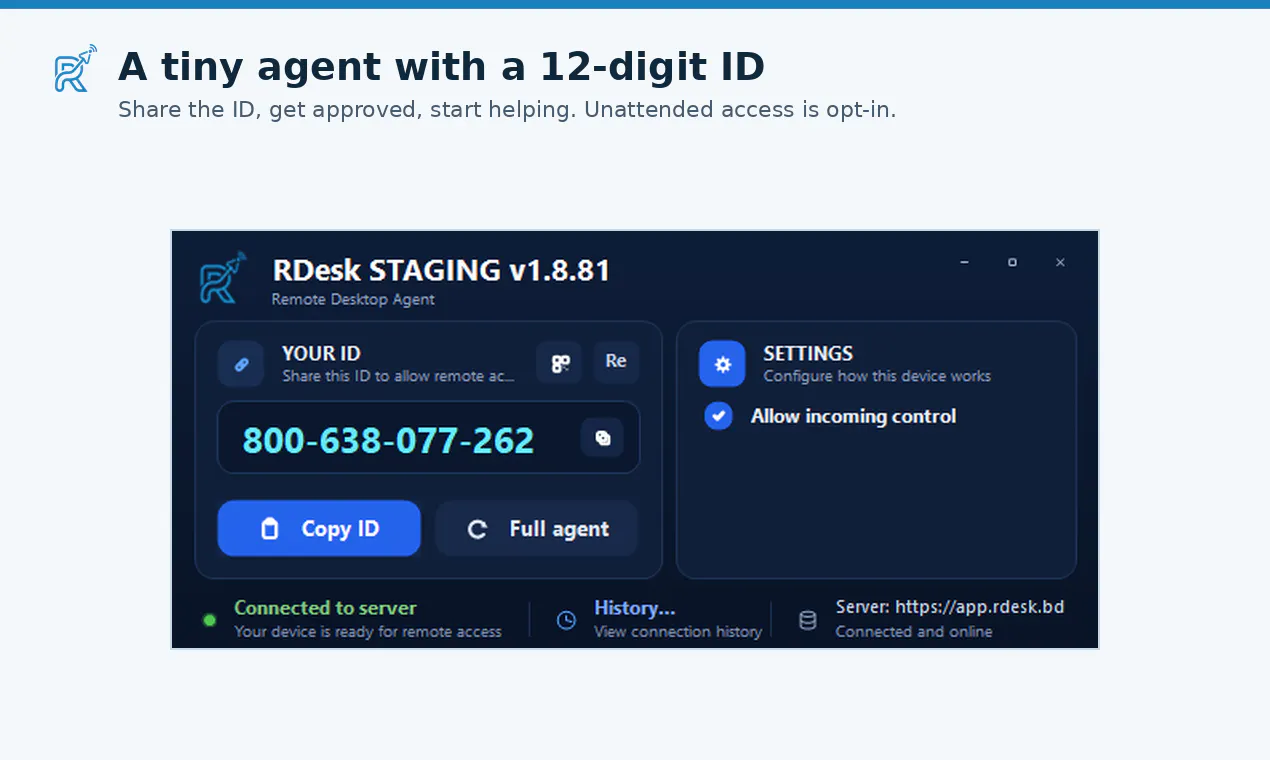The image size is (1270, 760).
Task: Click the link icon beside YOUR ID
Action: pos(241,364)
